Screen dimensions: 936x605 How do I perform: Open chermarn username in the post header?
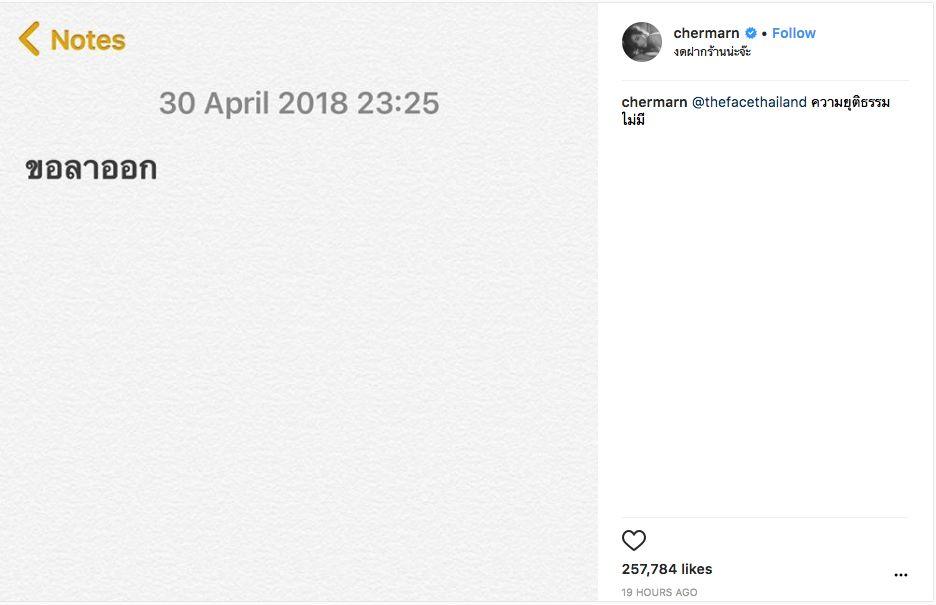(706, 33)
